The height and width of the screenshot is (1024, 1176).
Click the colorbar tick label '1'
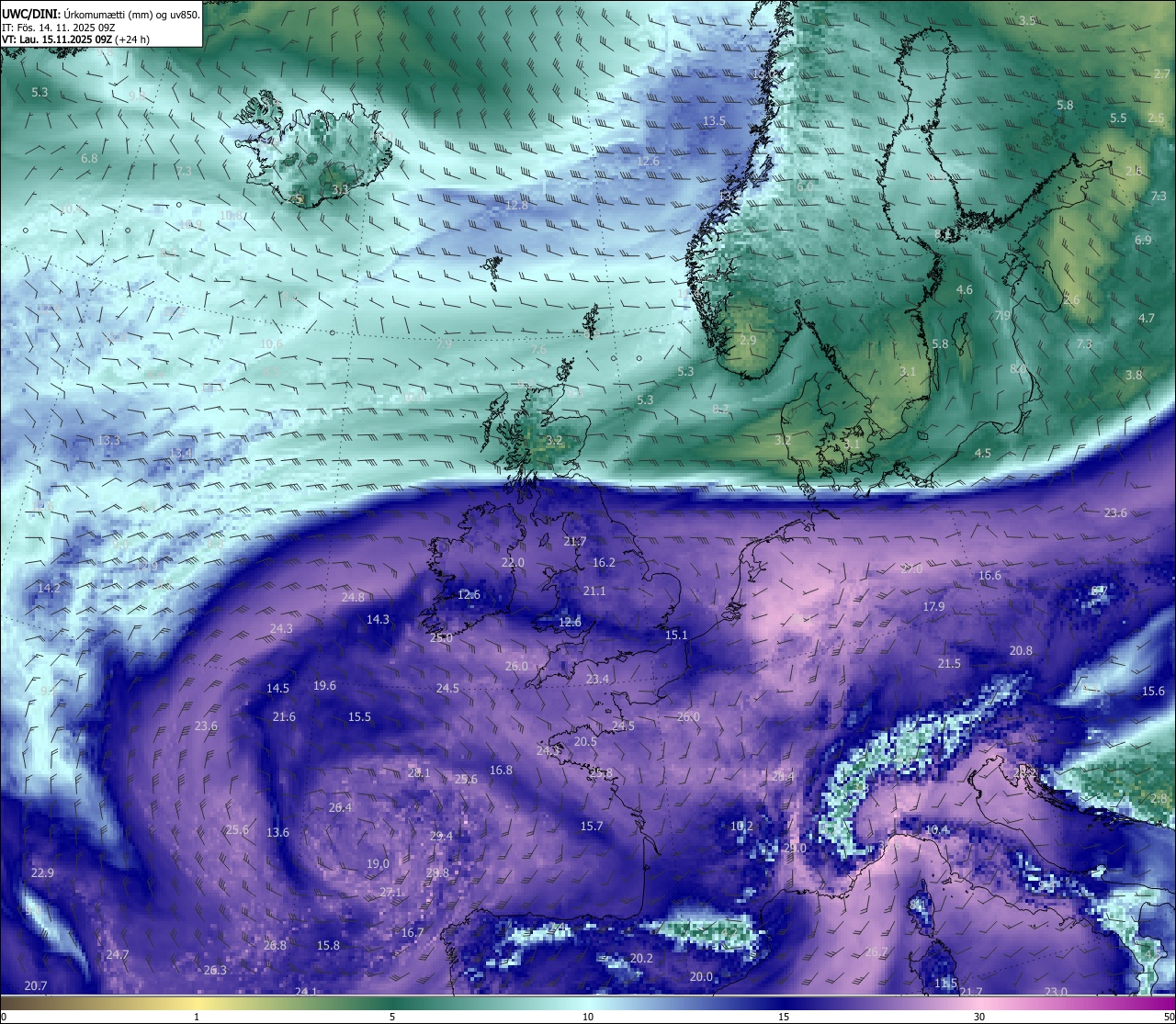197,1017
